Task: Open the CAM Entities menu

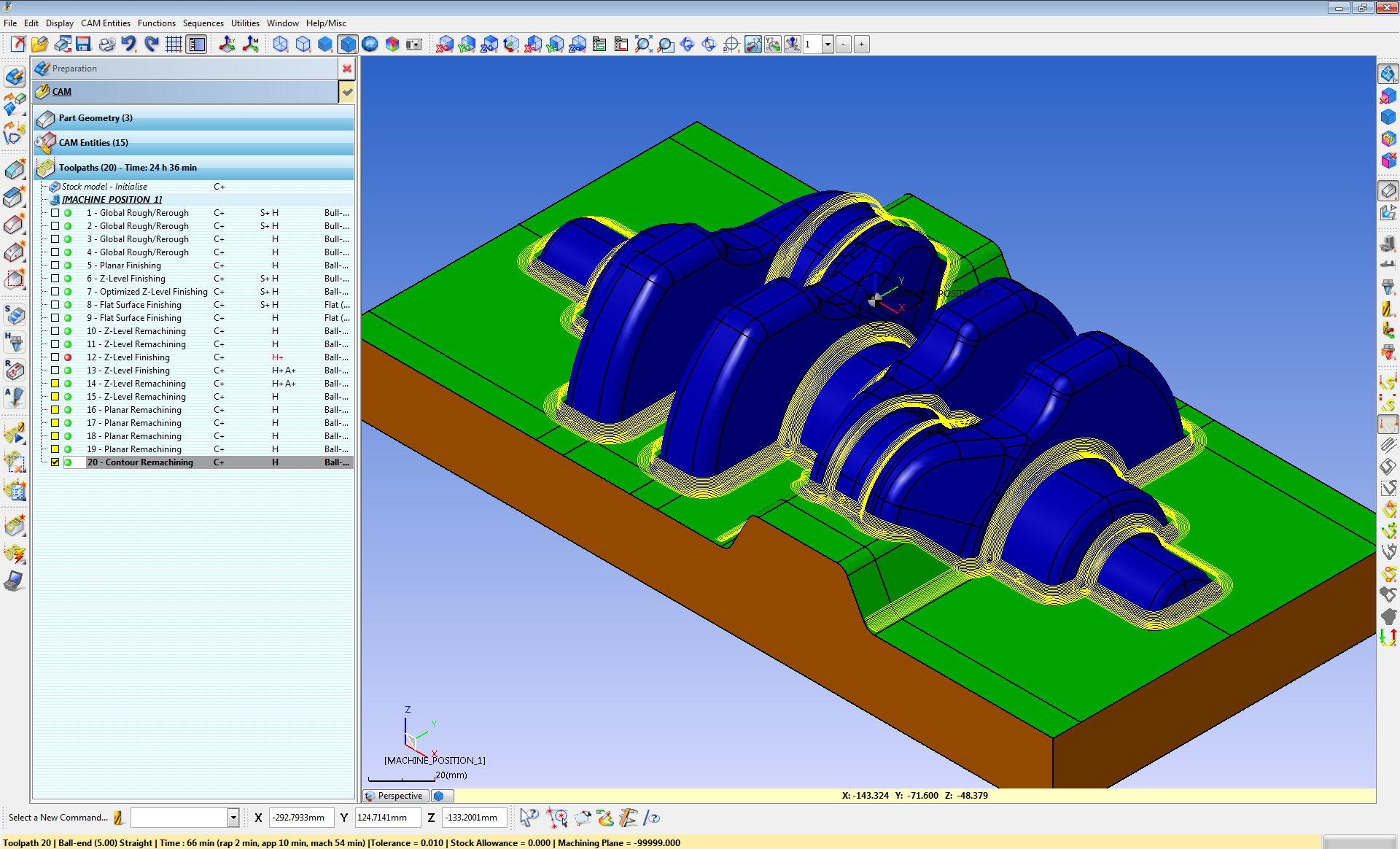Action: (105, 23)
